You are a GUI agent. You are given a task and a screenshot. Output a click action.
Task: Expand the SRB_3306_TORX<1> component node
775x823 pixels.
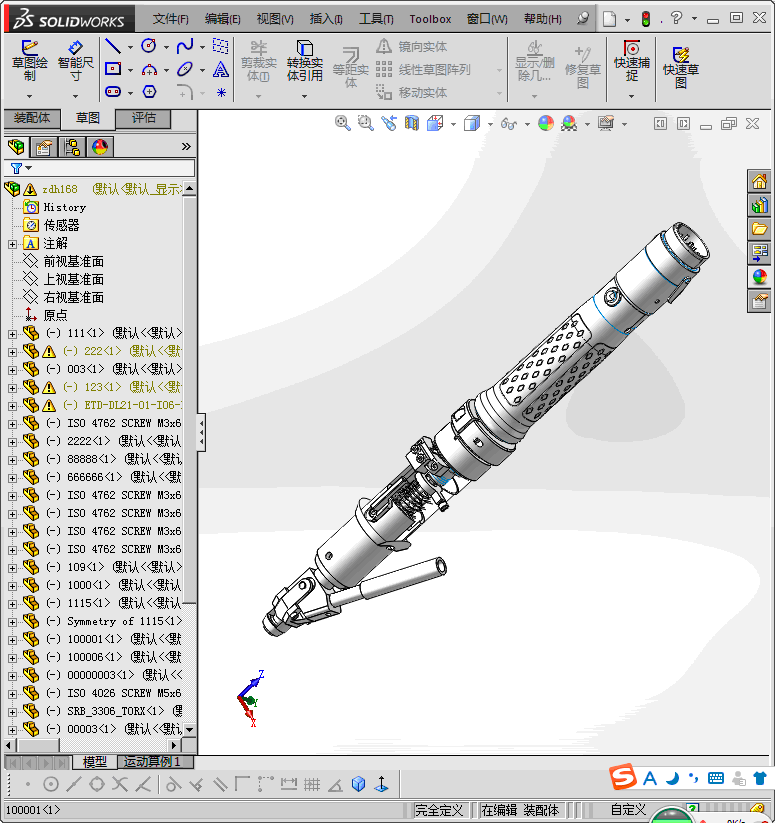[12, 712]
